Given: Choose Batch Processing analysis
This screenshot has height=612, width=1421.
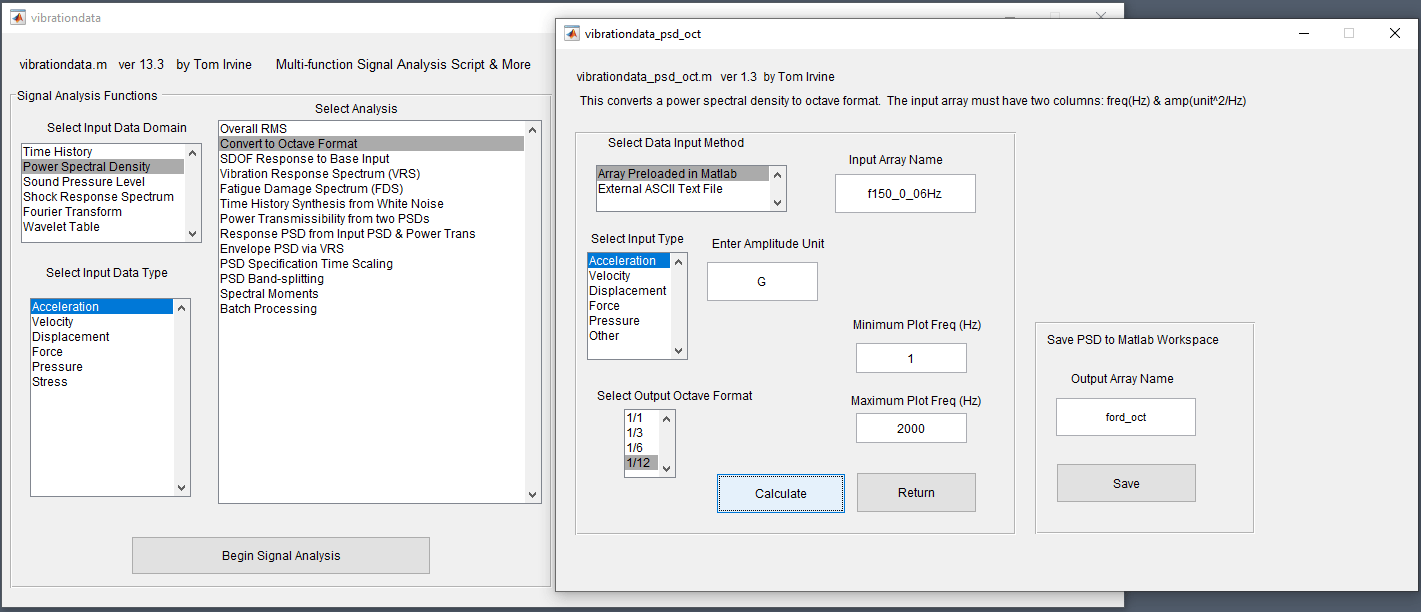Looking at the screenshot, I should pos(371,309).
